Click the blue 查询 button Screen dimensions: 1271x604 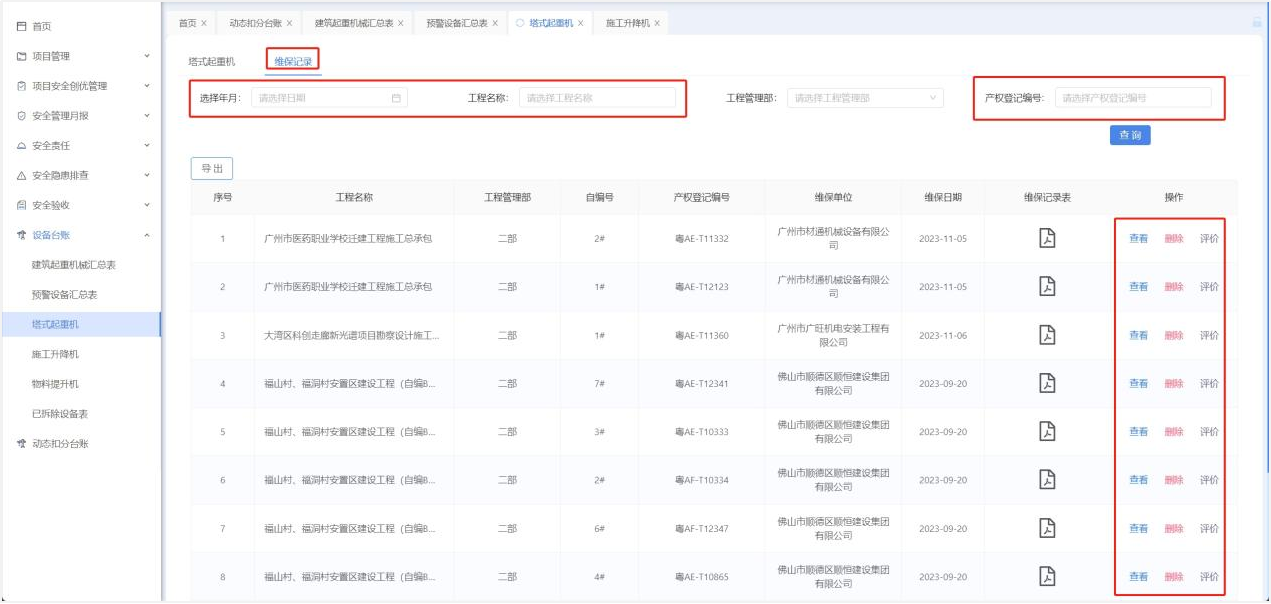(1129, 135)
